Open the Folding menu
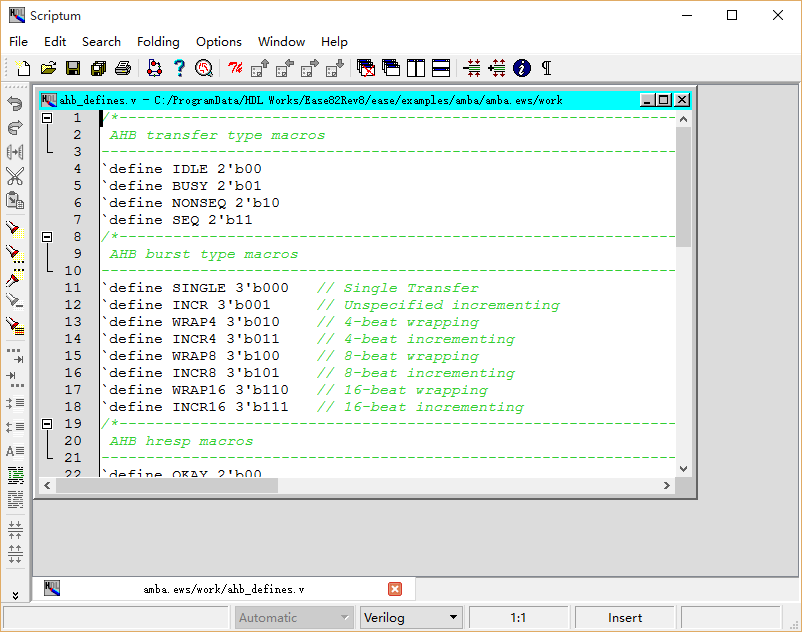 pyautogui.click(x=158, y=41)
